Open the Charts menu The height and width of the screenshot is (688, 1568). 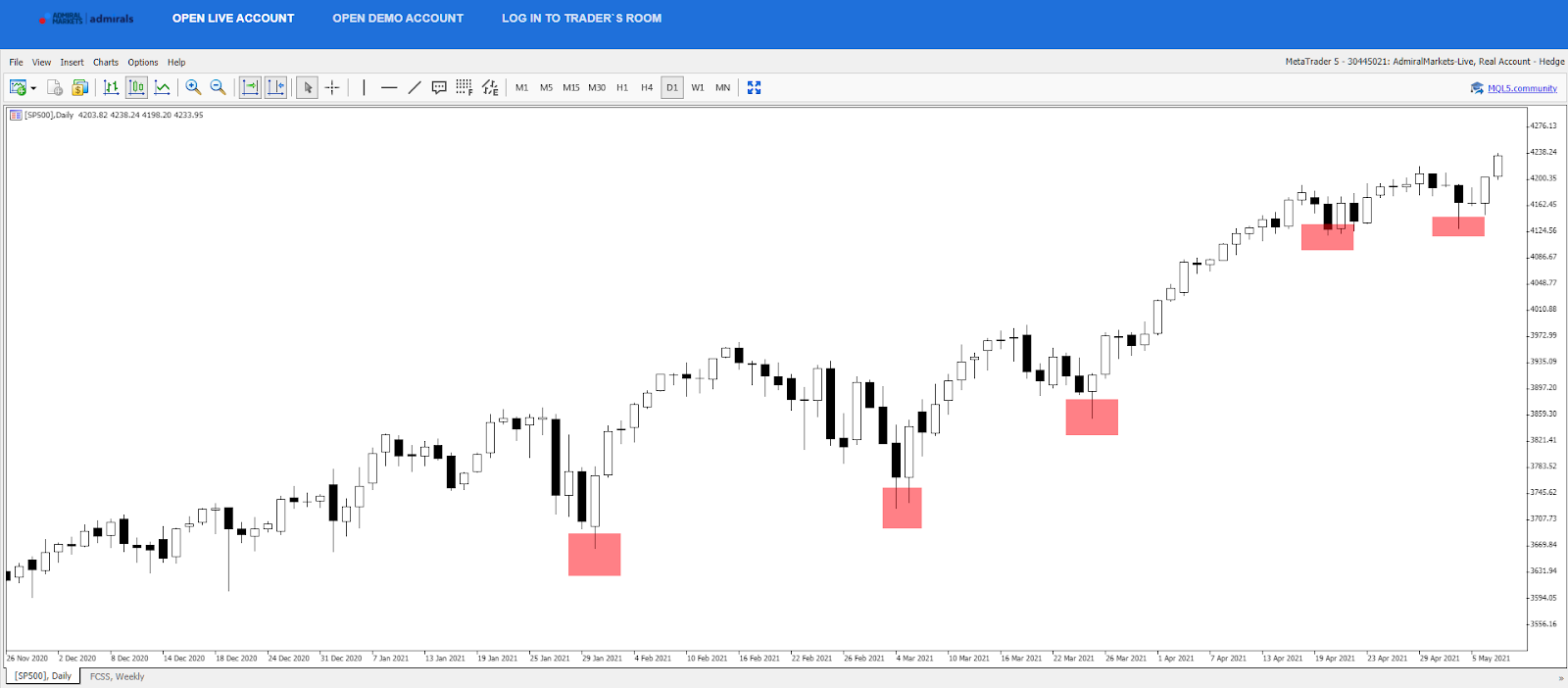pyautogui.click(x=106, y=62)
